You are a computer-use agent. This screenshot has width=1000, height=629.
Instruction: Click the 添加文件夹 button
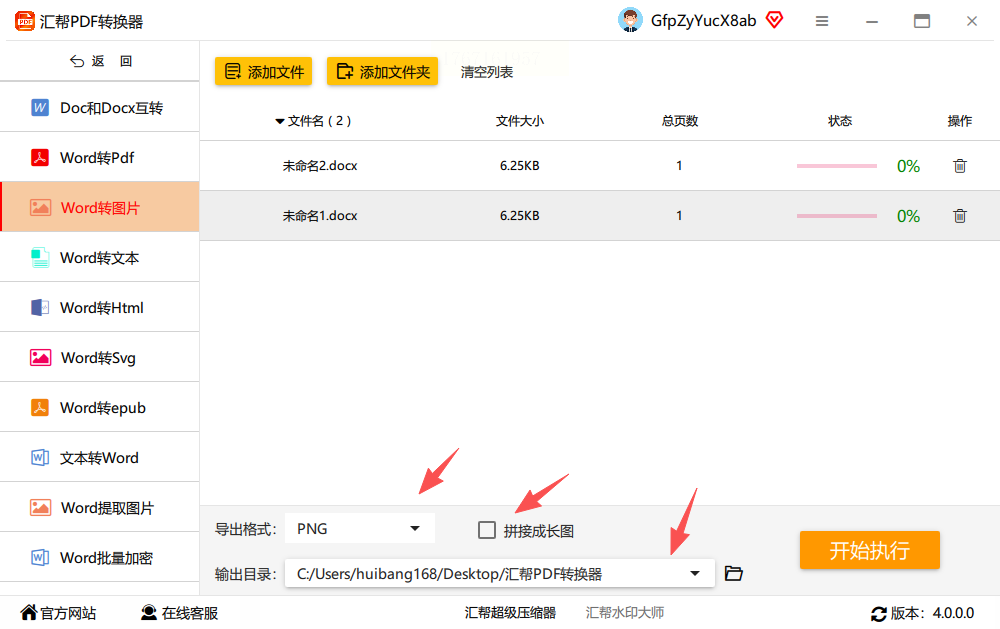pyautogui.click(x=383, y=71)
